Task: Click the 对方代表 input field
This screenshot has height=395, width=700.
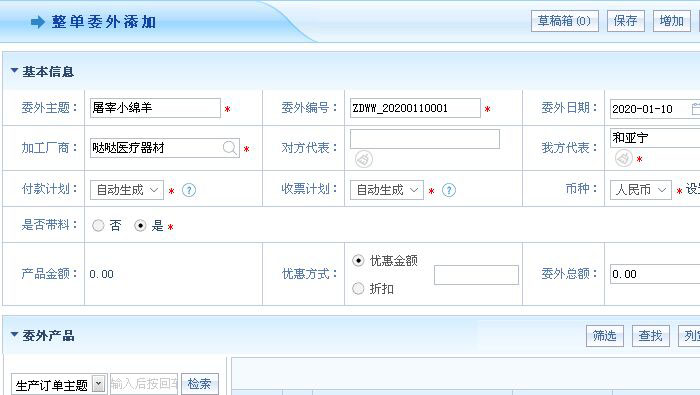Action: [x=425, y=139]
